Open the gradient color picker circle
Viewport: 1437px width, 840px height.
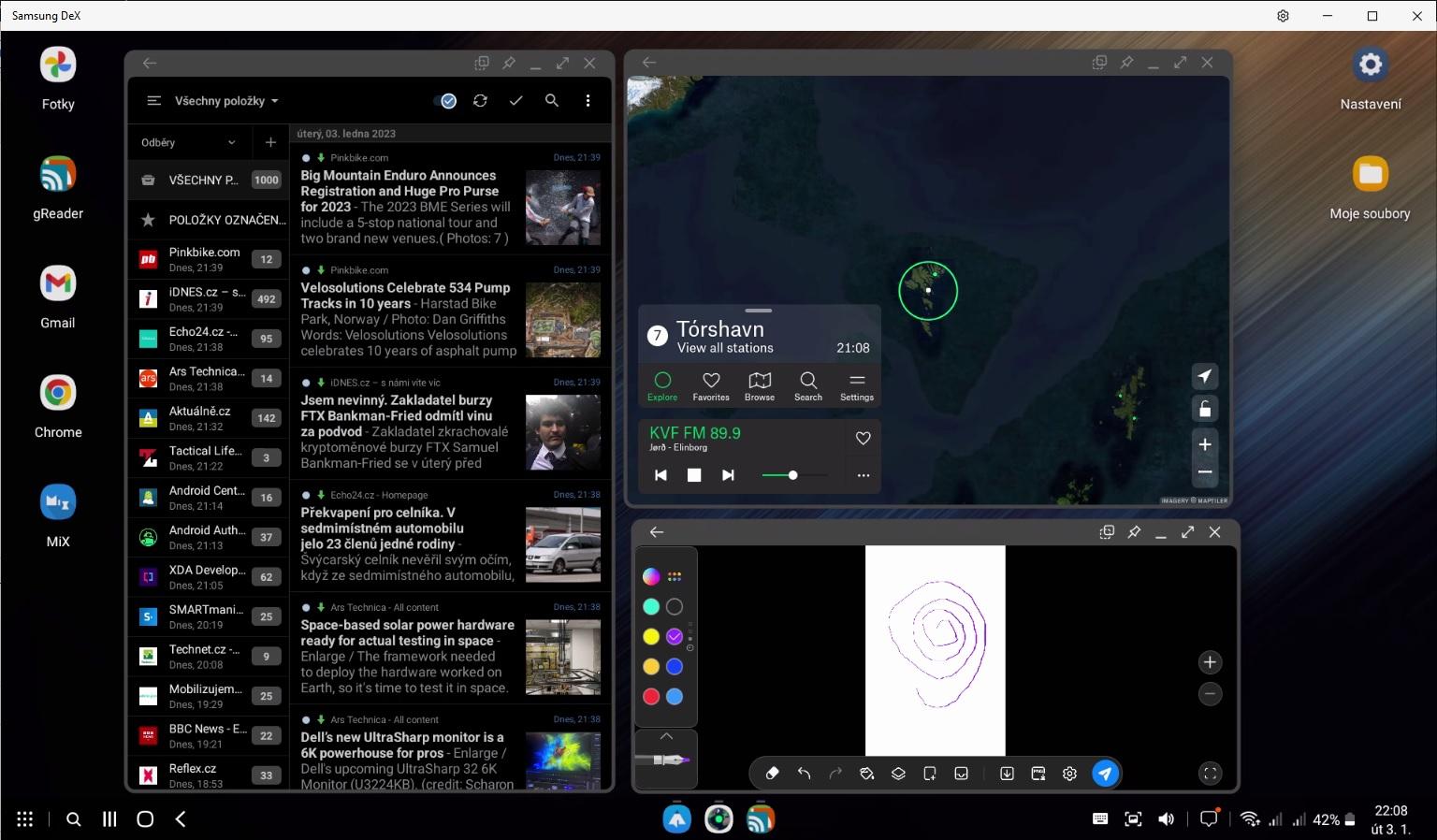[x=651, y=577]
